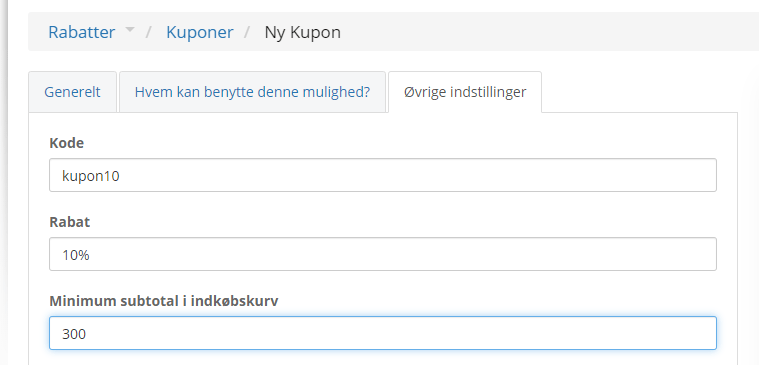Image resolution: width=759 pixels, height=365 pixels.
Task: Click the 'Kode' field label
Action: coord(67,143)
